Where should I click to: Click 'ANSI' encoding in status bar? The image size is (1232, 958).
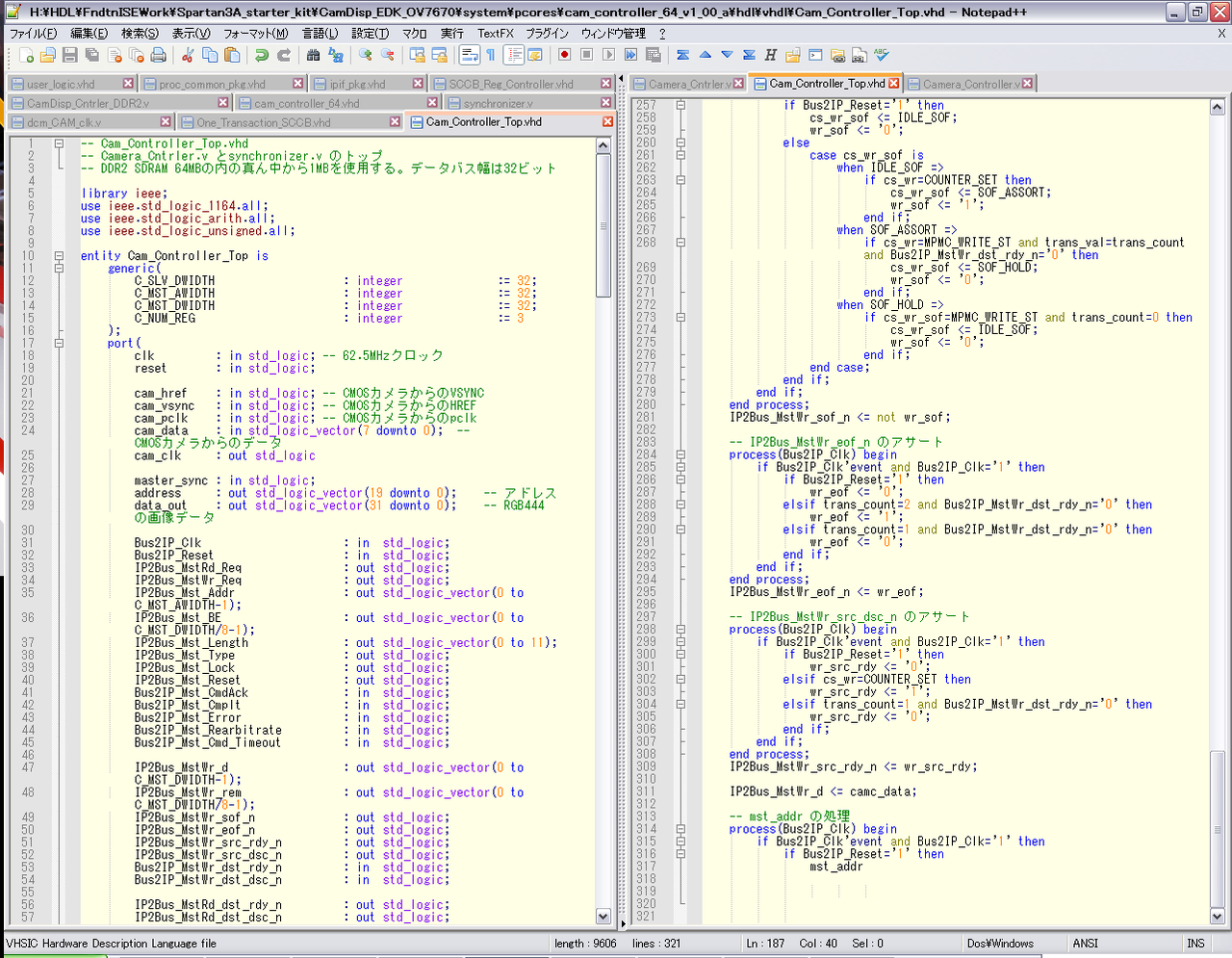(1086, 944)
